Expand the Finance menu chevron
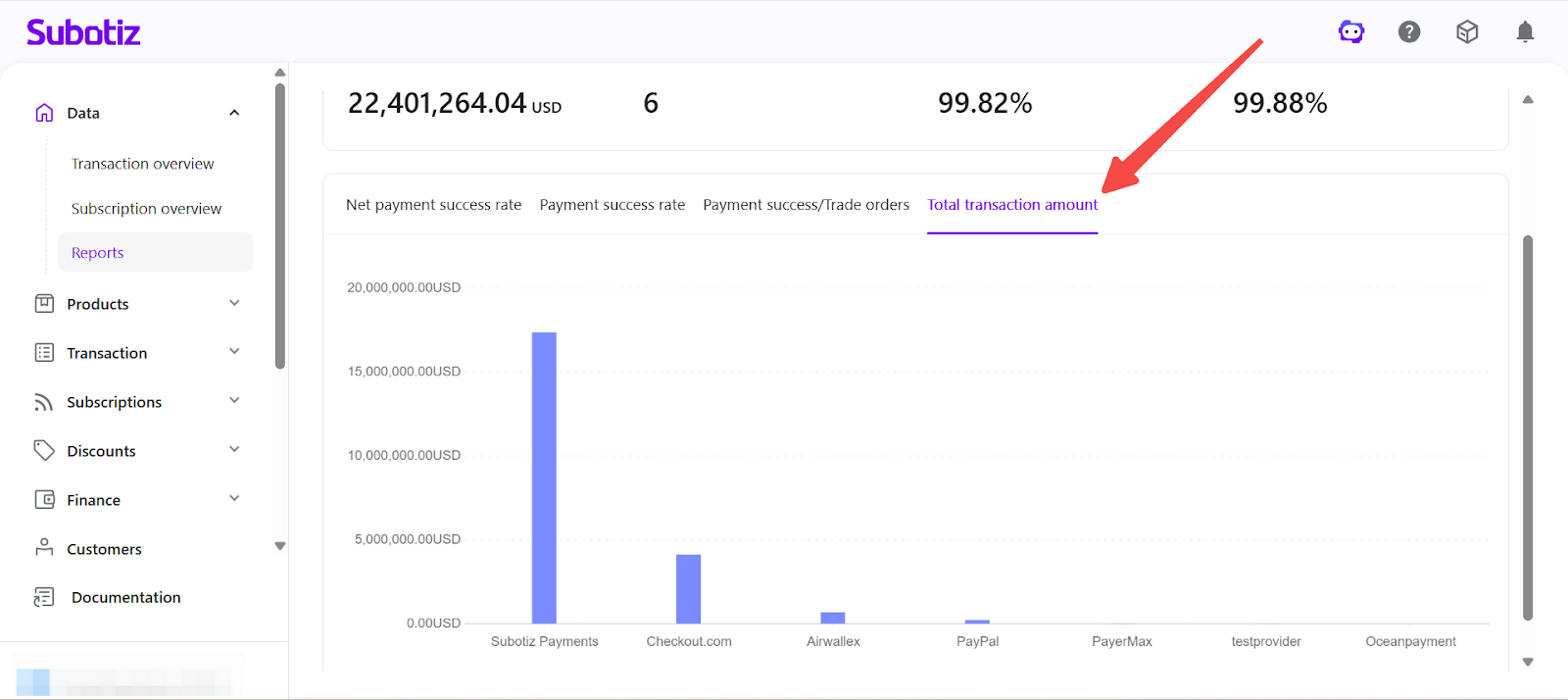 [x=234, y=499]
